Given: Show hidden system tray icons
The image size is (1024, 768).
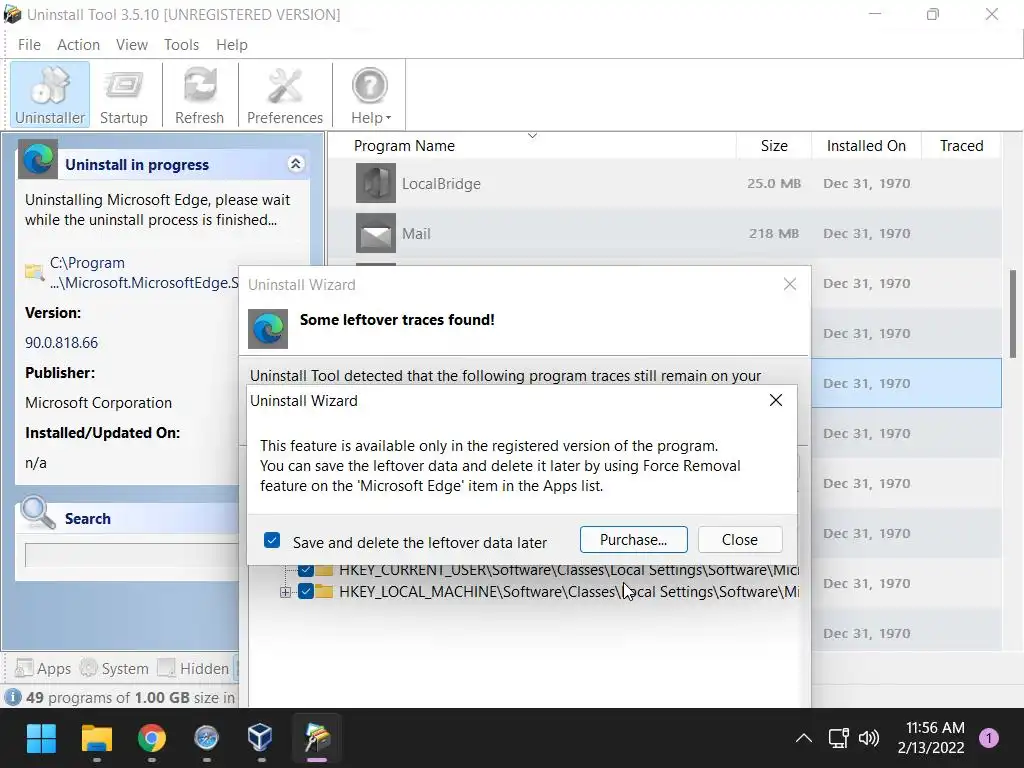Looking at the screenshot, I should tap(804, 738).
